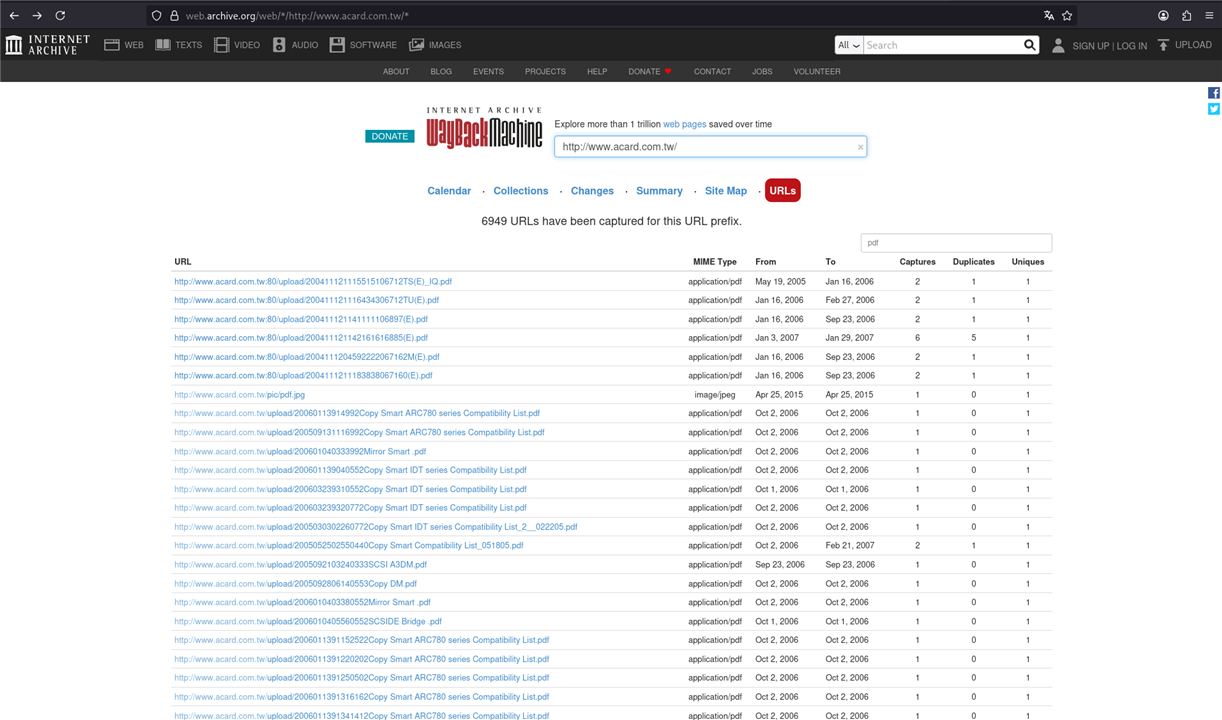
Task: Open the Texts media section
Action: point(179,45)
